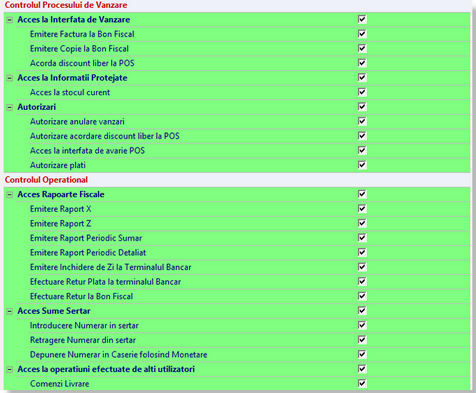This screenshot has width=476, height=393.
Task: Toggle Introducere Numerar in sertar checkbox
Action: [x=362, y=325]
